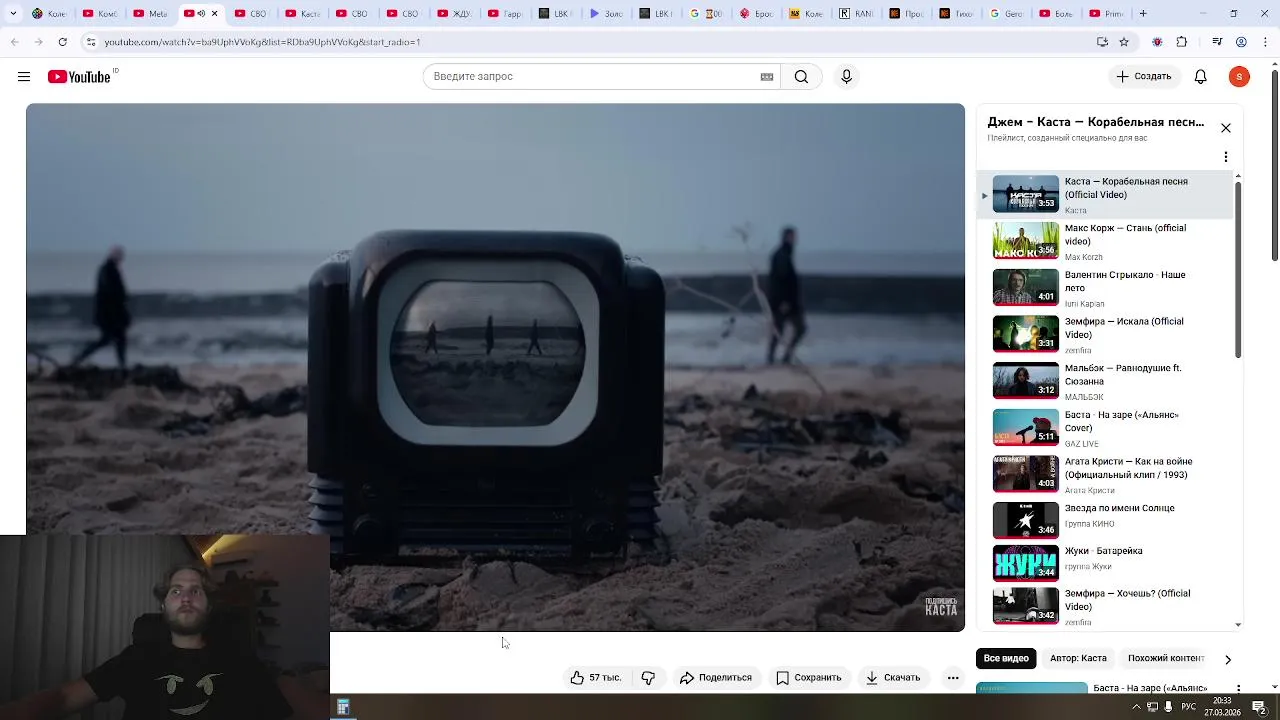Click the install/cast icon in the address bar
1280x720 pixels.
pos(1102,42)
